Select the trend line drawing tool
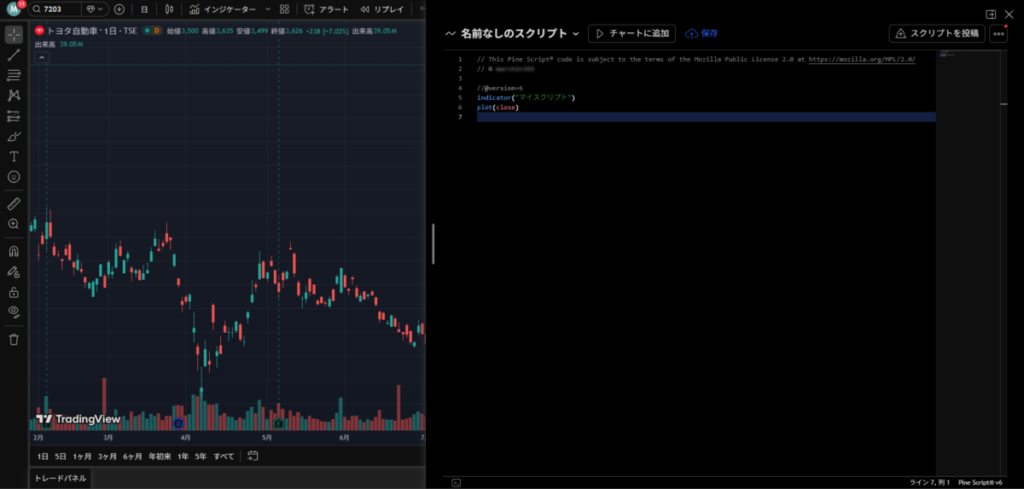This screenshot has width=1024, height=489. tap(14, 55)
